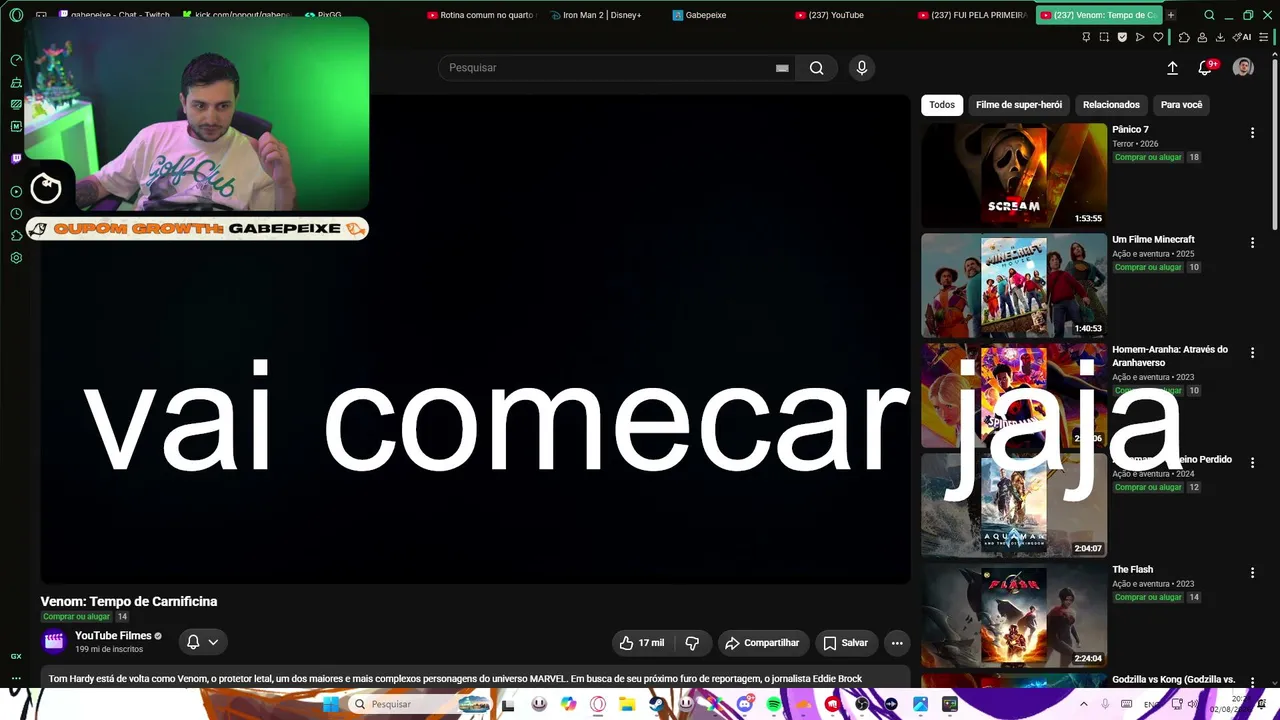Viewport: 1280px width, 720px height.
Task: Dislike the Venom video
Action: tap(692, 643)
